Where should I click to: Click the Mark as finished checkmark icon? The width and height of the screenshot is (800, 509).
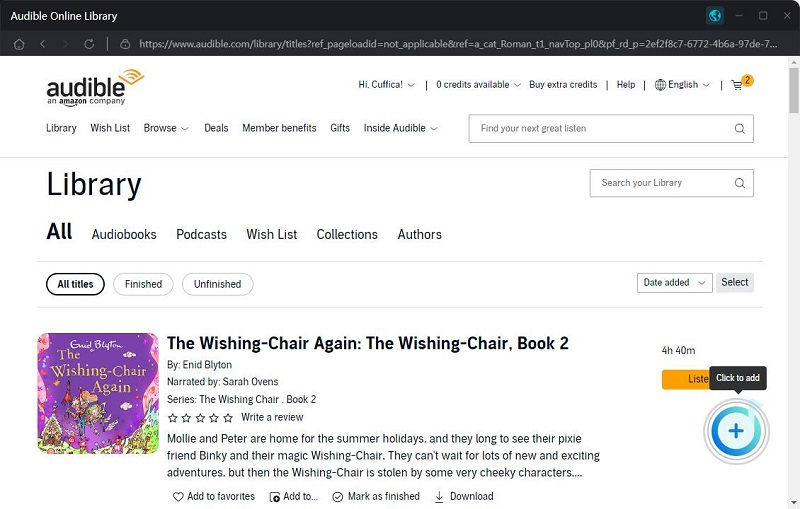click(x=338, y=497)
